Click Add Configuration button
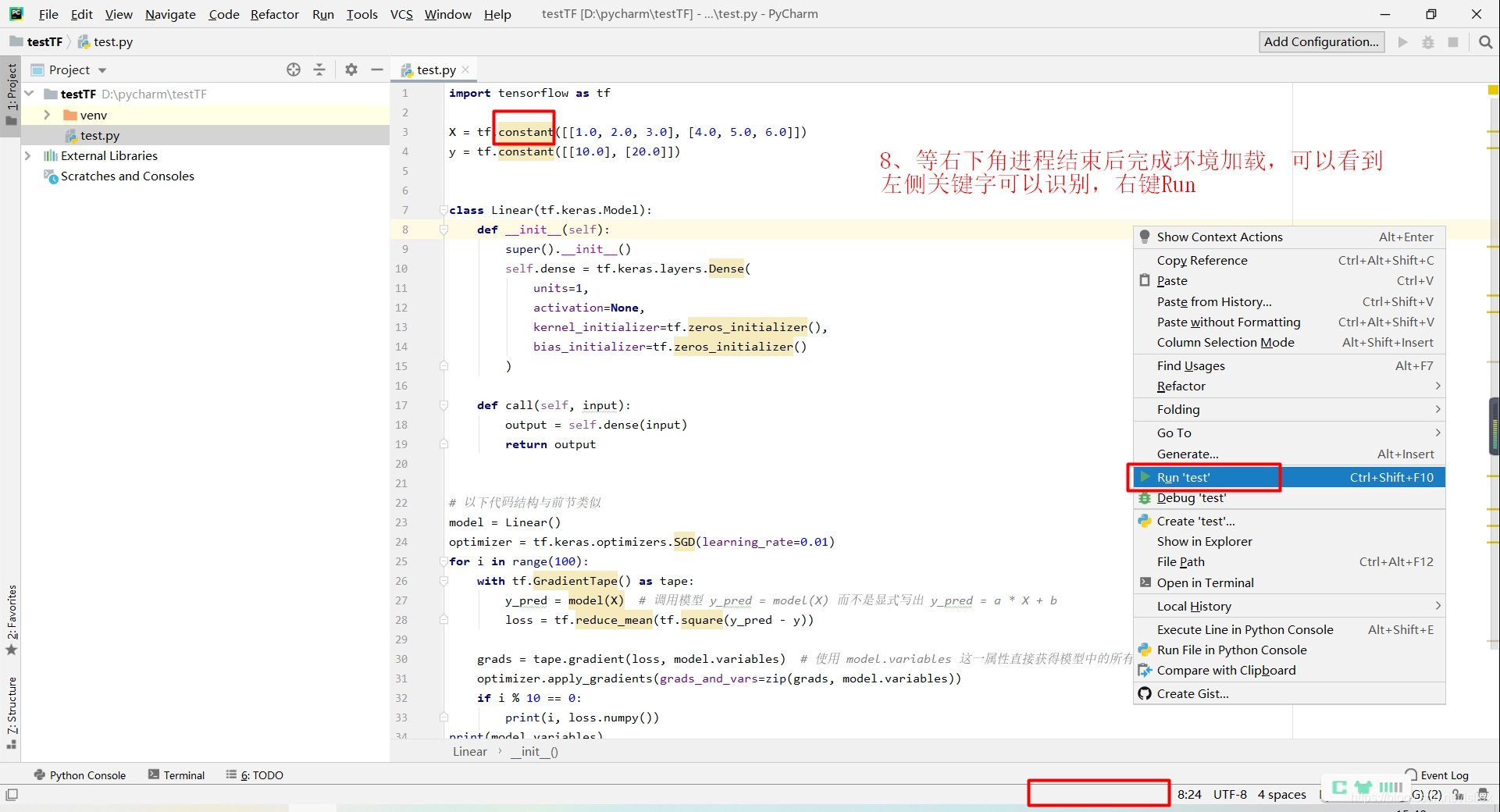Screen dimensions: 1500x812 (1321, 42)
